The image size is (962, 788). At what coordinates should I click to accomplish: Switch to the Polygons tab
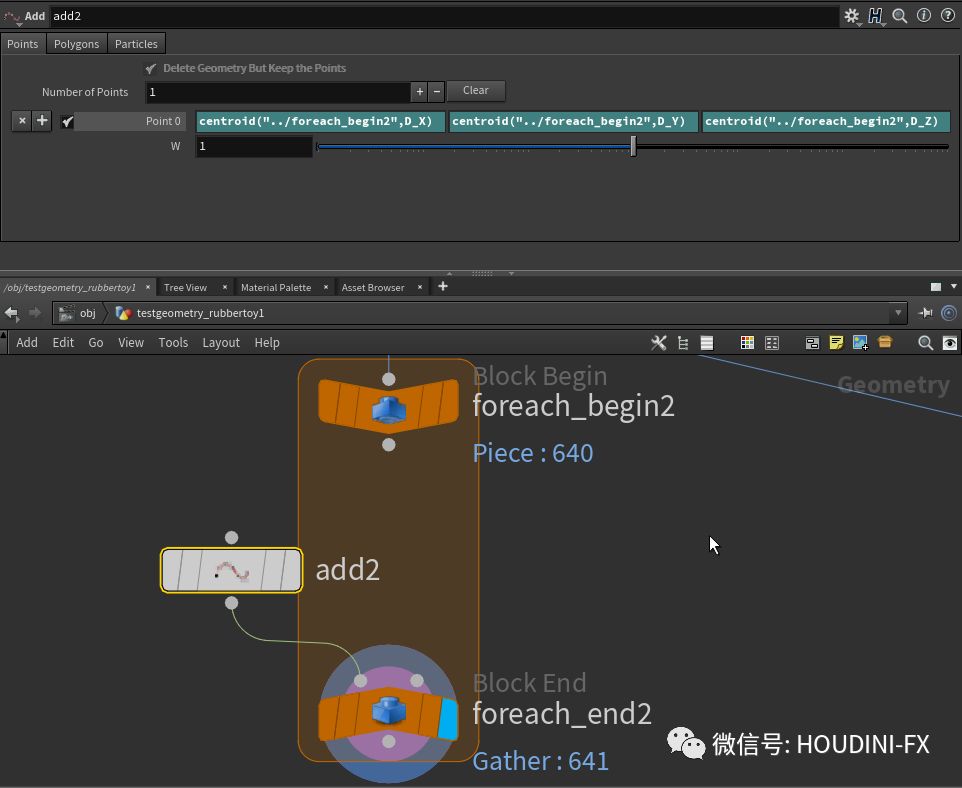pos(76,43)
